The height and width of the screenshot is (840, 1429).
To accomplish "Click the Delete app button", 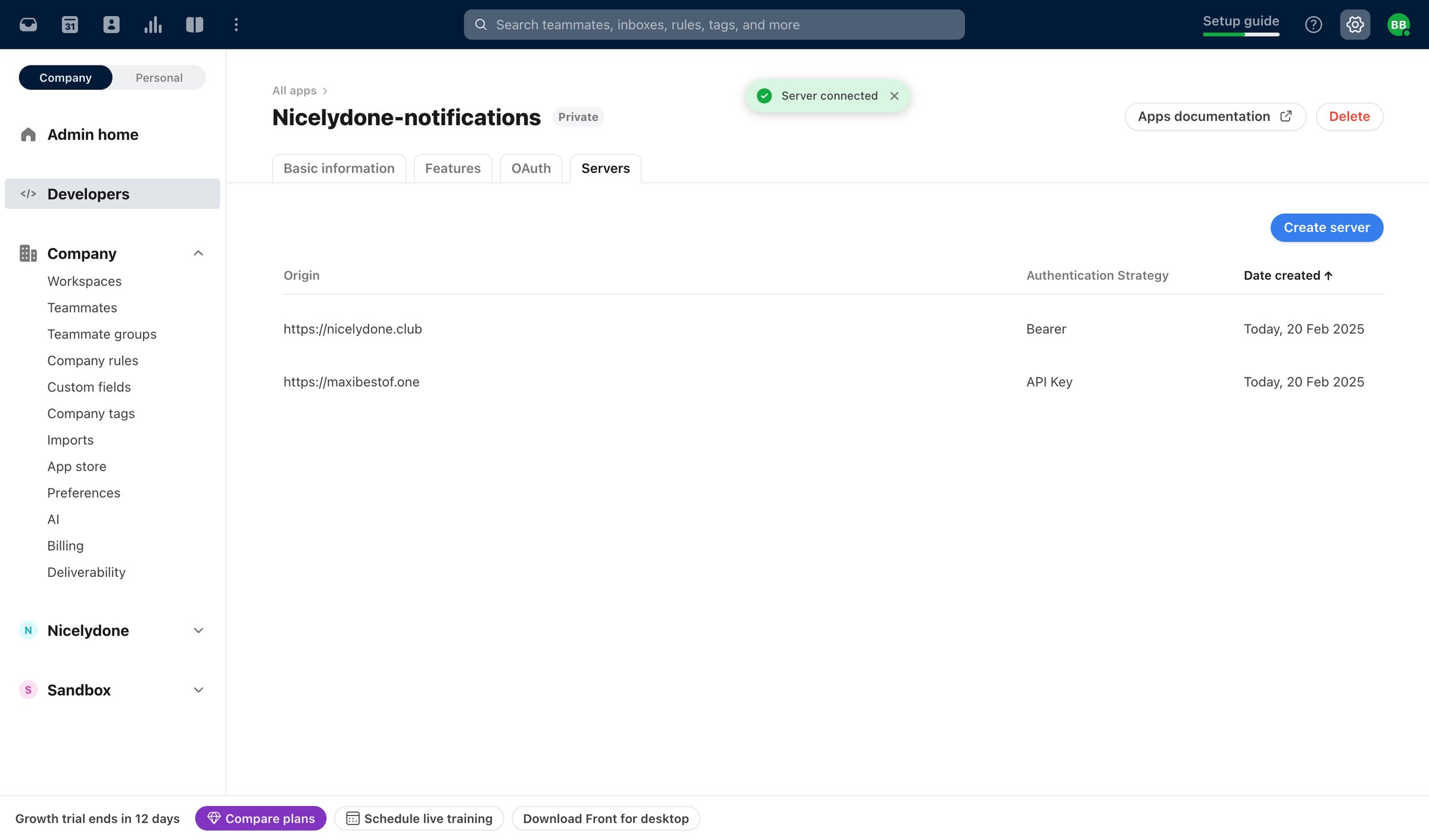I will pos(1349,117).
